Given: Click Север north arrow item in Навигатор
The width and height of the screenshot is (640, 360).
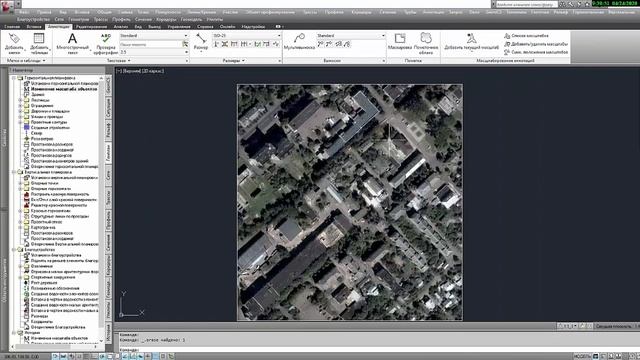Looking at the screenshot, I should click(x=36, y=133).
